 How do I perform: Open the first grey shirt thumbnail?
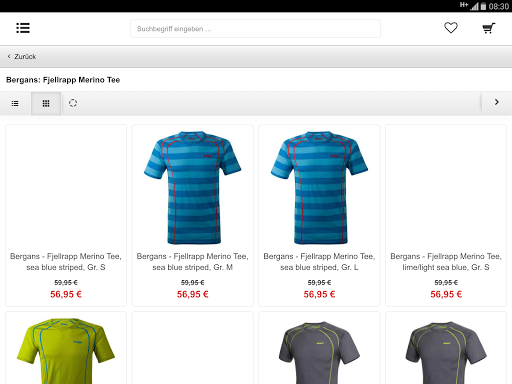(x=319, y=353)
